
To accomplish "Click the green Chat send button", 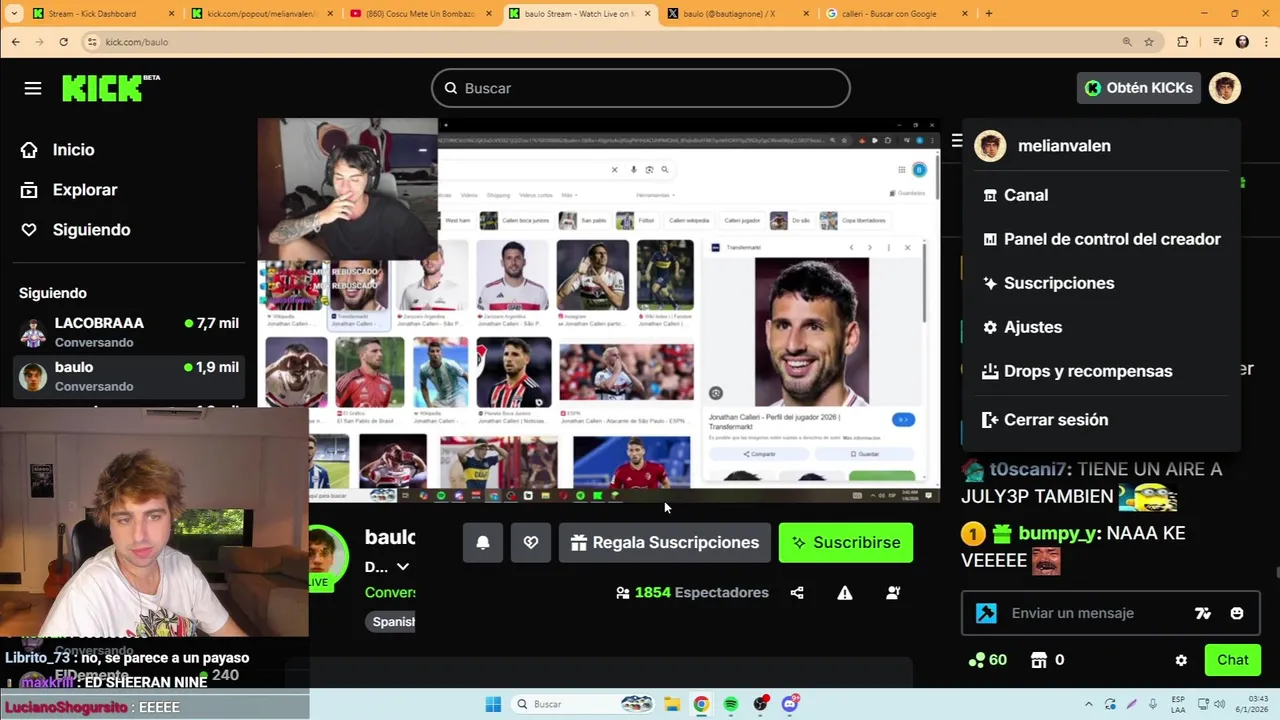I will [1232, 660].
